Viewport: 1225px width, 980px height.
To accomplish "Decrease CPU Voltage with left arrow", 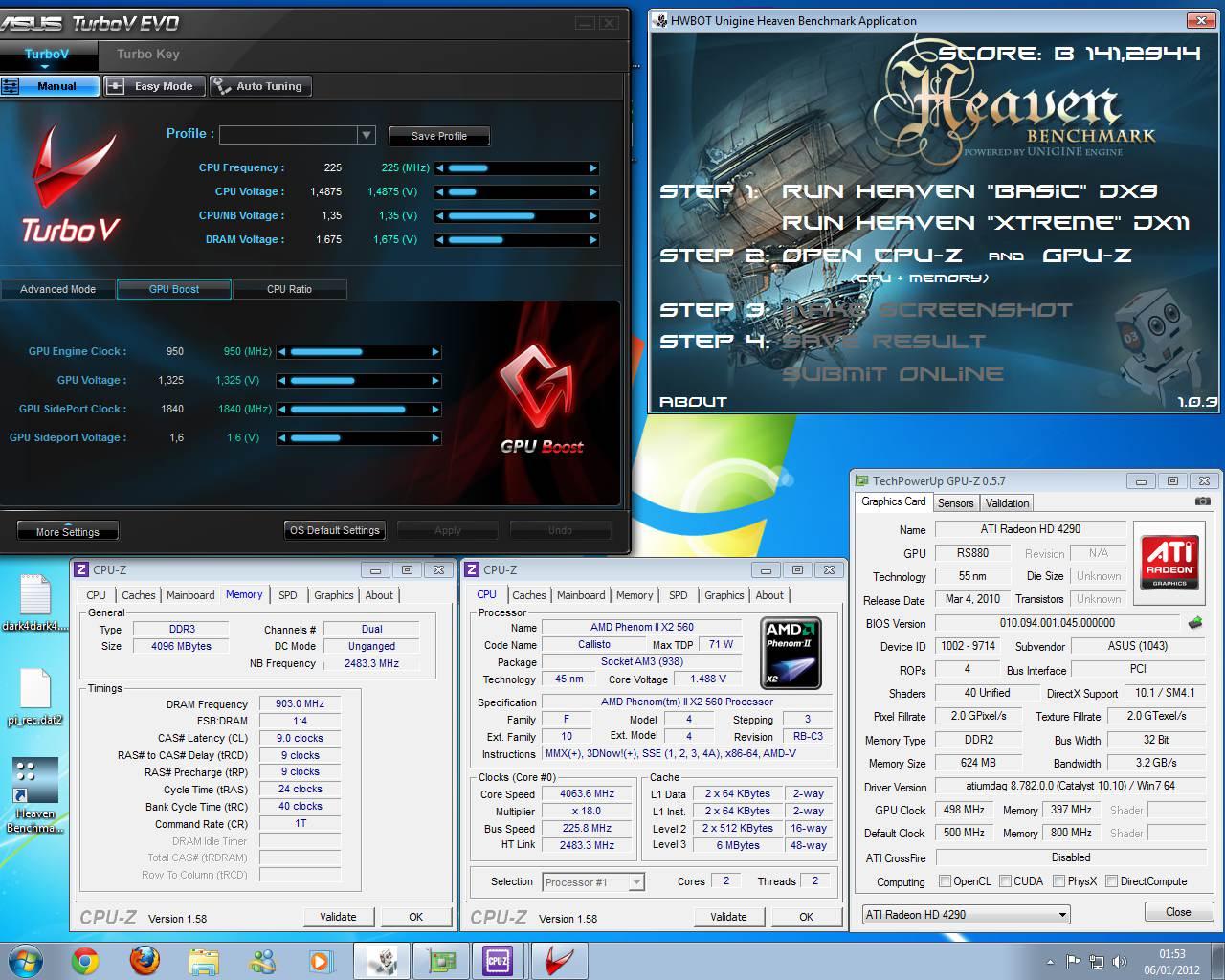I will pos(440,192).
